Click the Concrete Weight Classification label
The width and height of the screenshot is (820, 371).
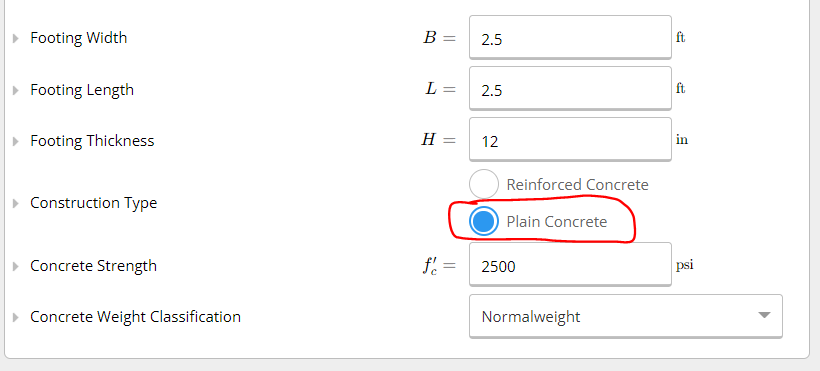135,317
